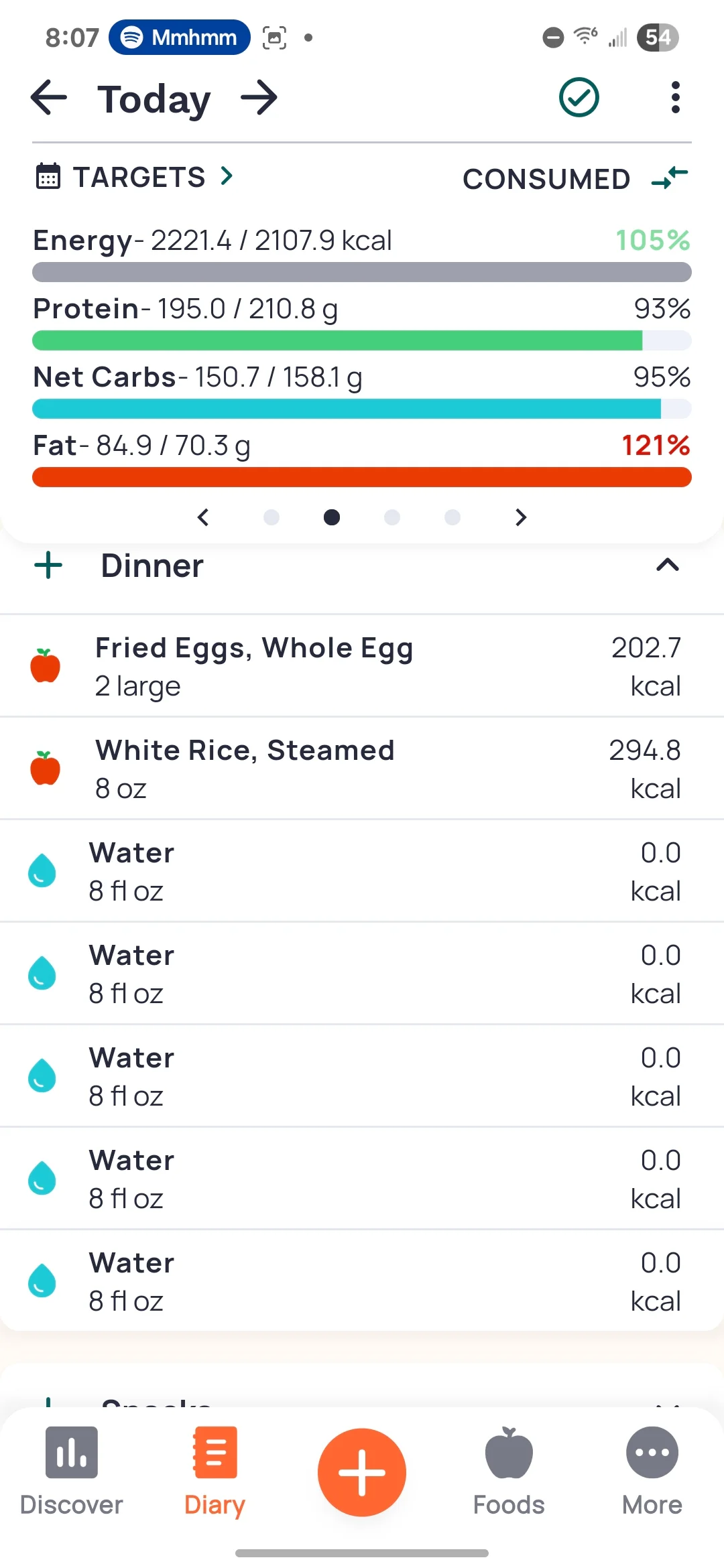This screenshot has width=724, height=1568.
Task: Tap the orange add entry button
Action: tap(362, 1472)
